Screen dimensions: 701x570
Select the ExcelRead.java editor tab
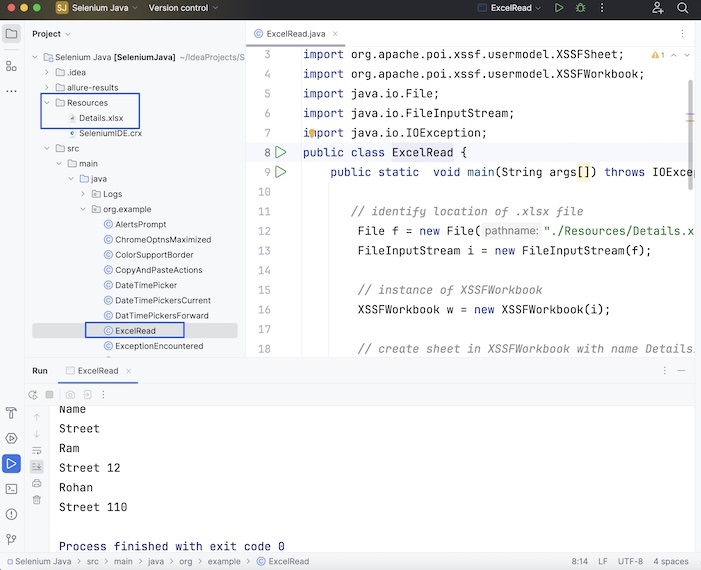pyautogui.click(x=295, y=33)
